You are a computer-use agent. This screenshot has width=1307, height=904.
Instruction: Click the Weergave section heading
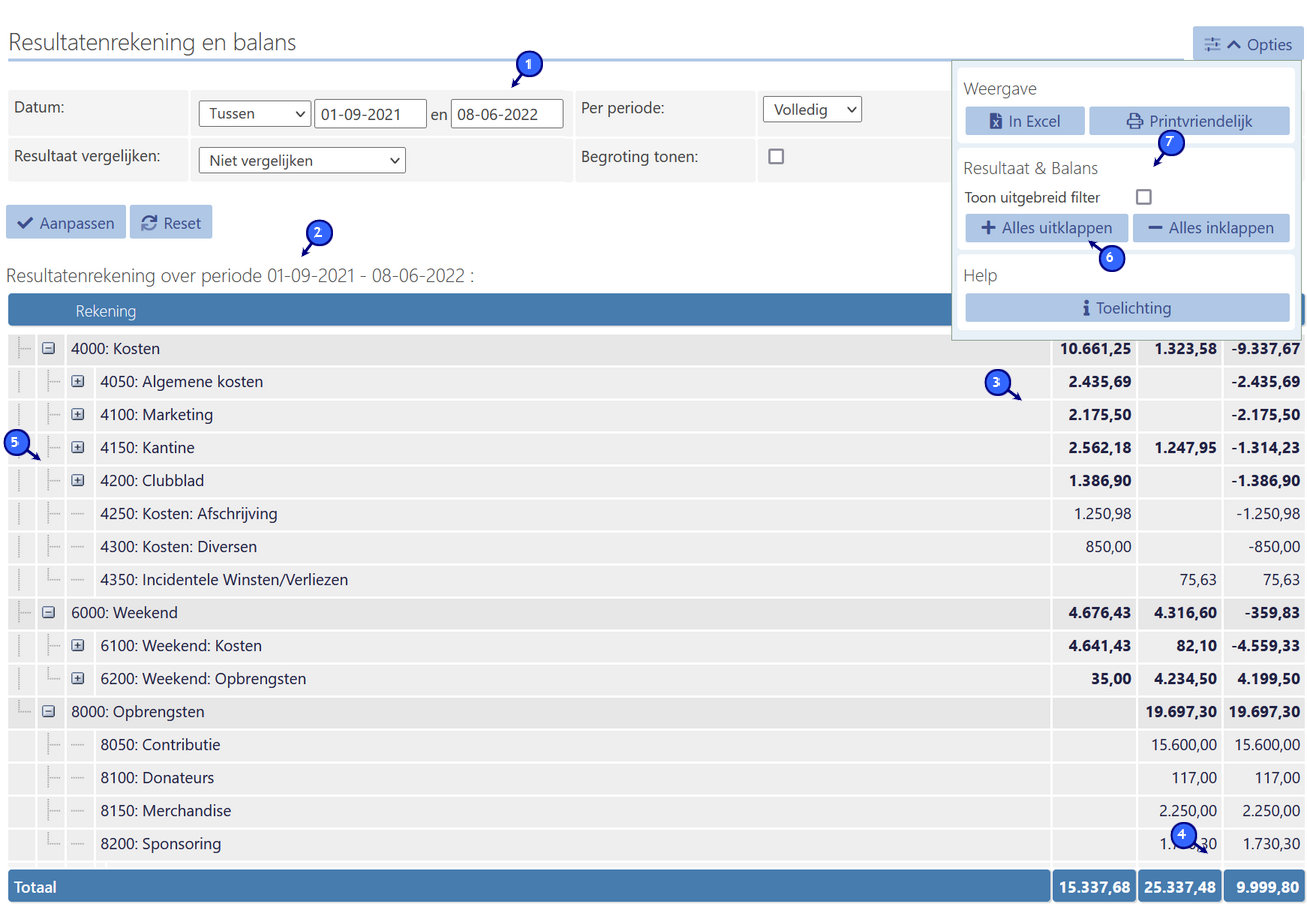coord(1000,88)
